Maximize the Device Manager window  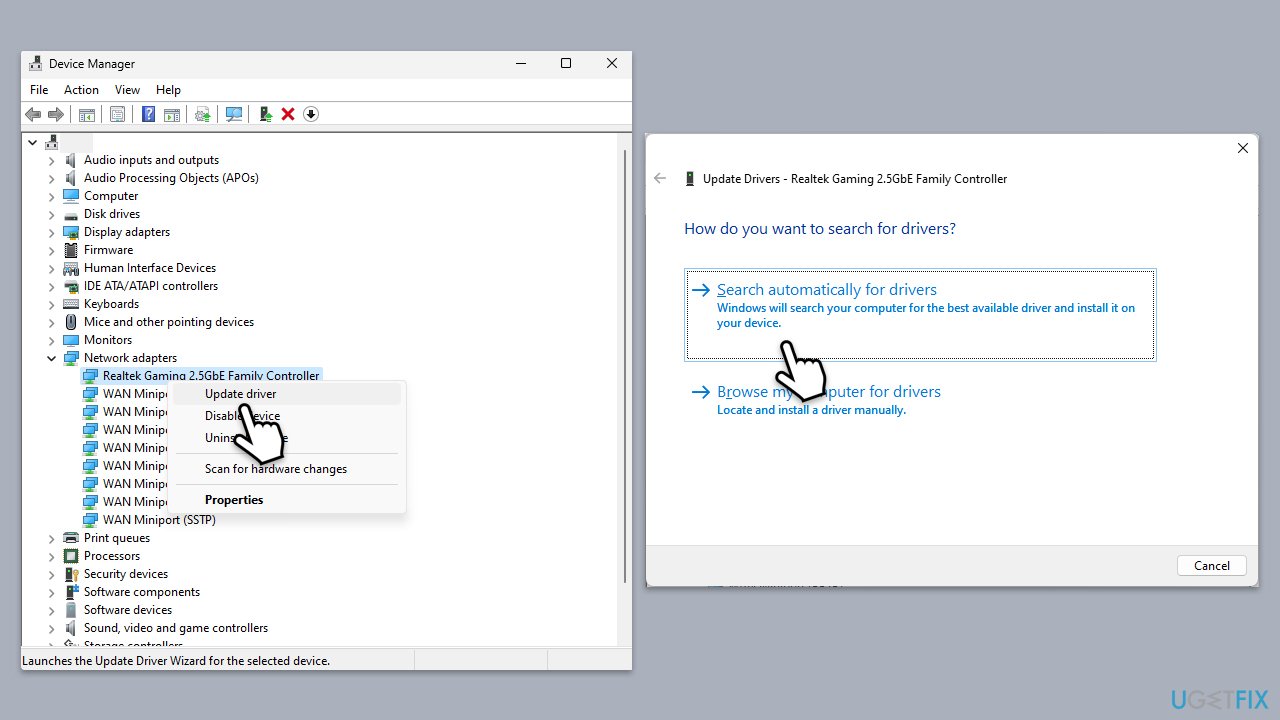point(566,63)
